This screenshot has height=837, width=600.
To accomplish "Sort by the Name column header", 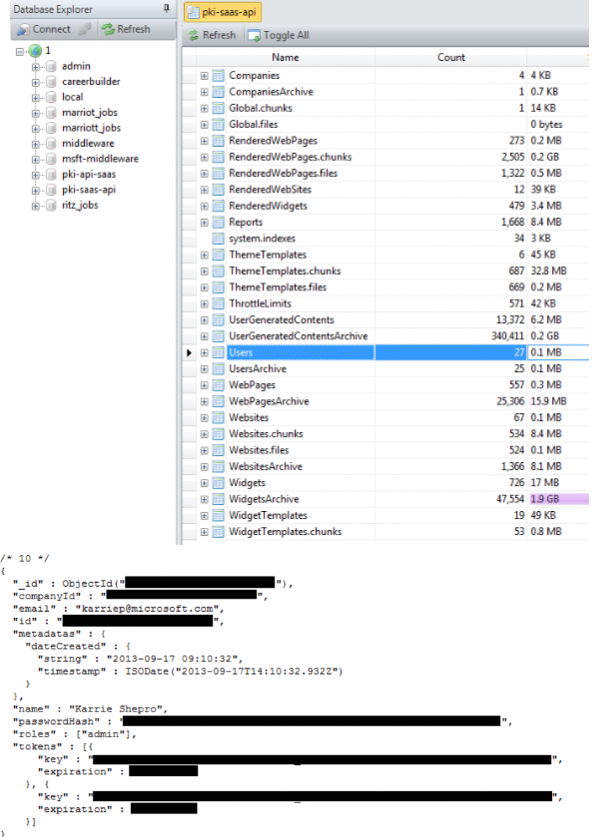I will 285,57.
